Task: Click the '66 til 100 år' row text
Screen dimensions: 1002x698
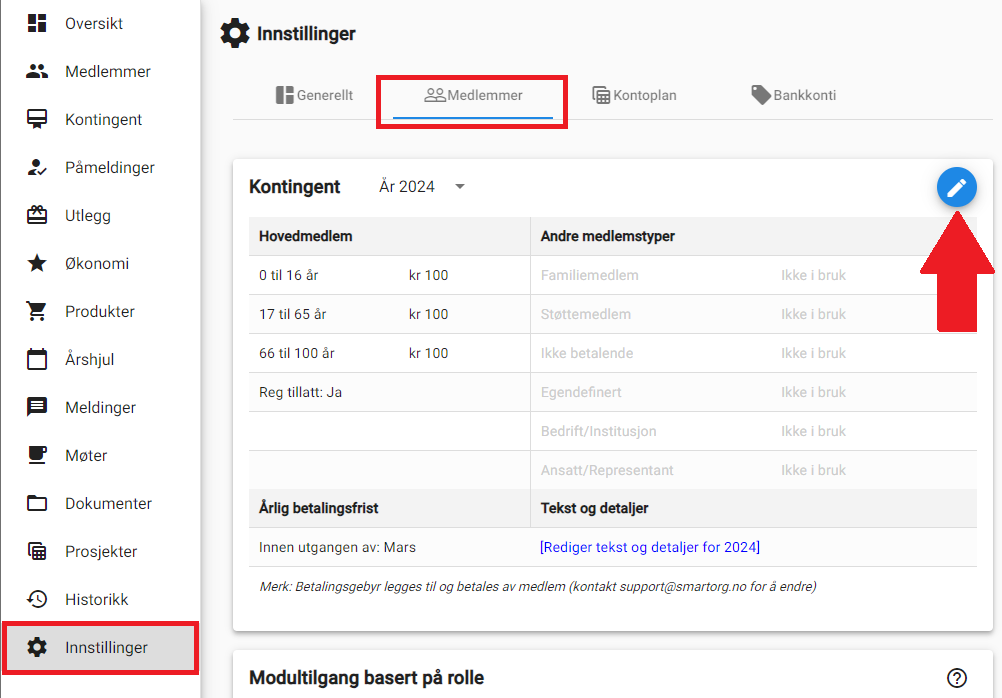Action: 297,353
